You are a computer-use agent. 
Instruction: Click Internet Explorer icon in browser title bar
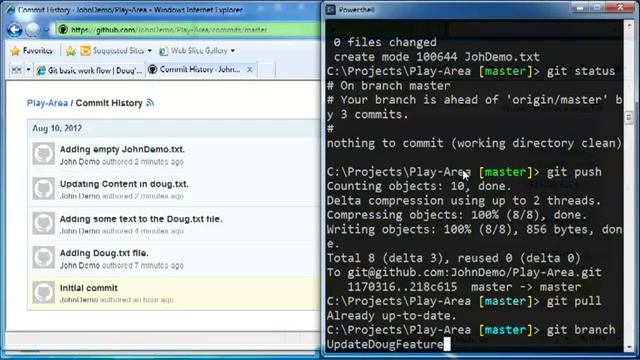point(10,9)
